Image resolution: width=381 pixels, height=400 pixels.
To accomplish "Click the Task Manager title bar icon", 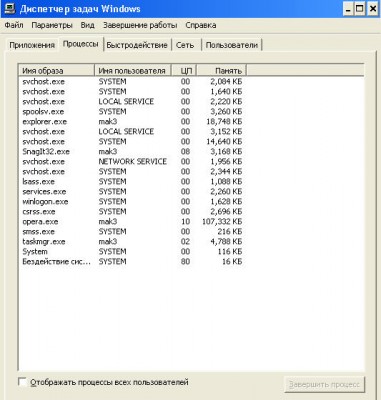I will [9, 9].
